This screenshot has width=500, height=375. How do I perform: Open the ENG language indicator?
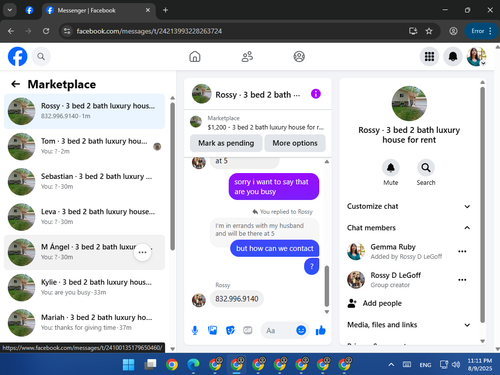(425, 365)
